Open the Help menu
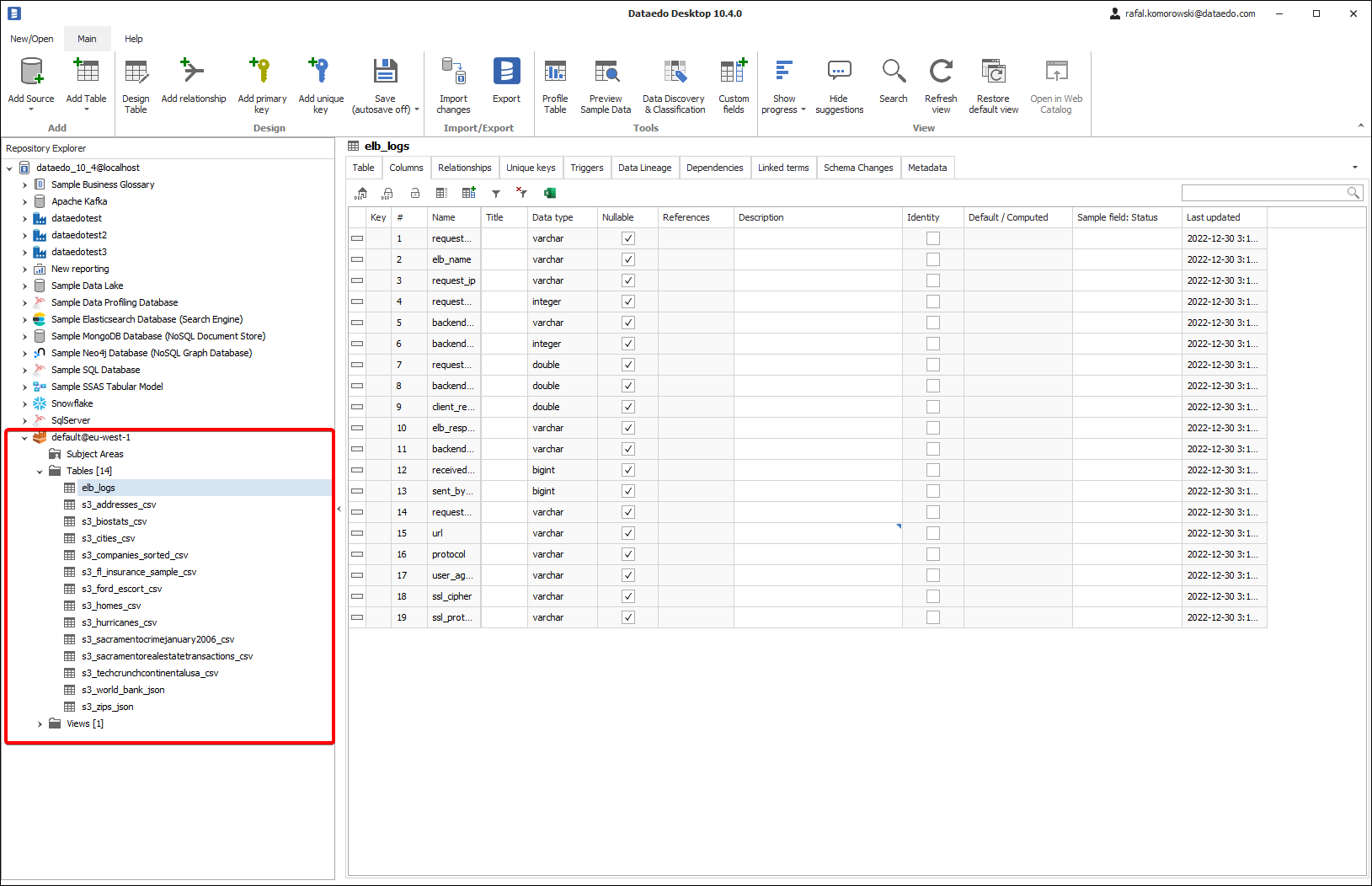The height and width of the screenshot is (886, 1372). pos(133,39)
